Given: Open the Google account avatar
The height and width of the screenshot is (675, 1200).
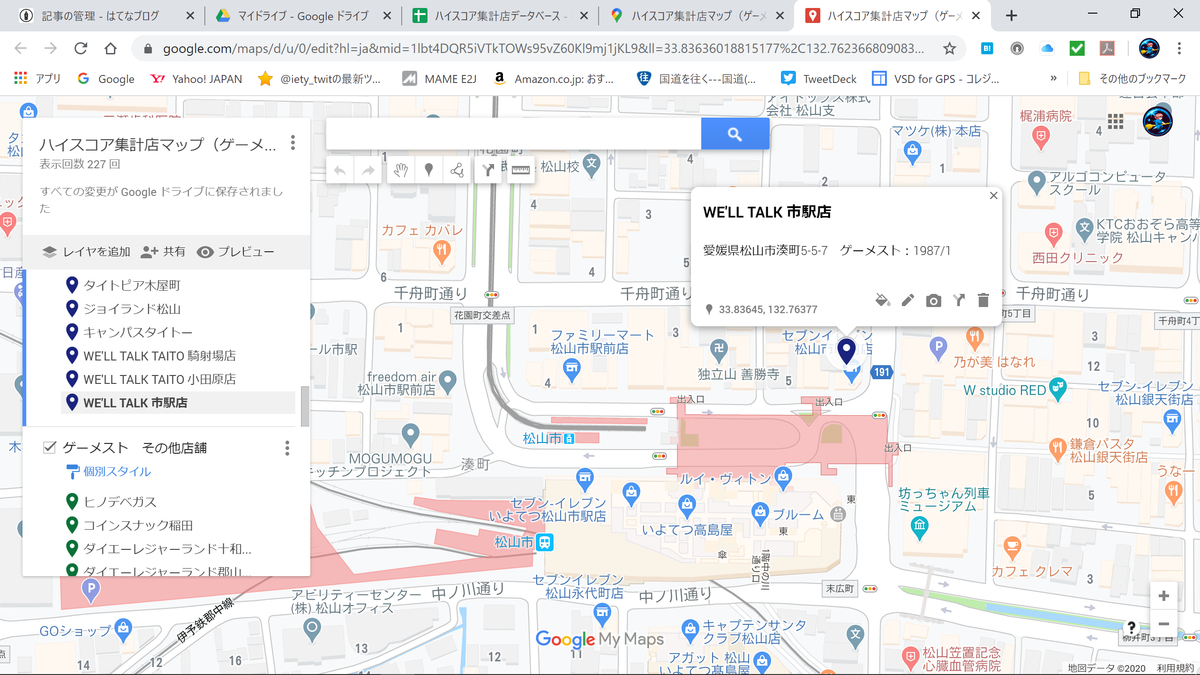Looking at the screenshot, I should point(1157,122).
